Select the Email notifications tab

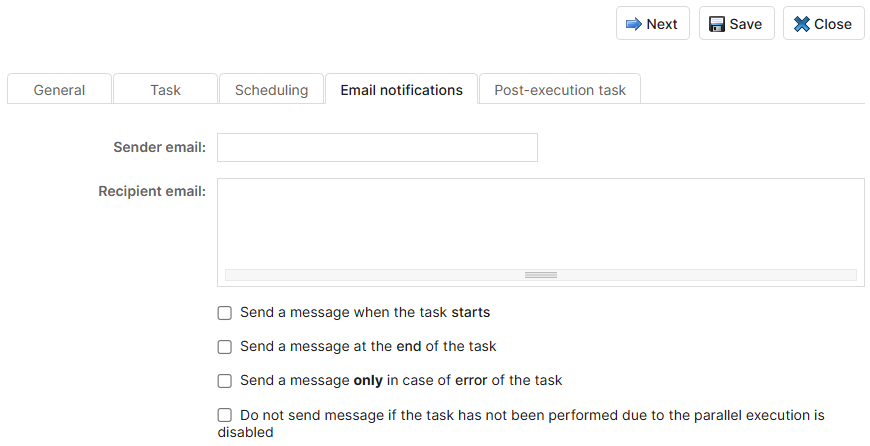click(401, 90)
